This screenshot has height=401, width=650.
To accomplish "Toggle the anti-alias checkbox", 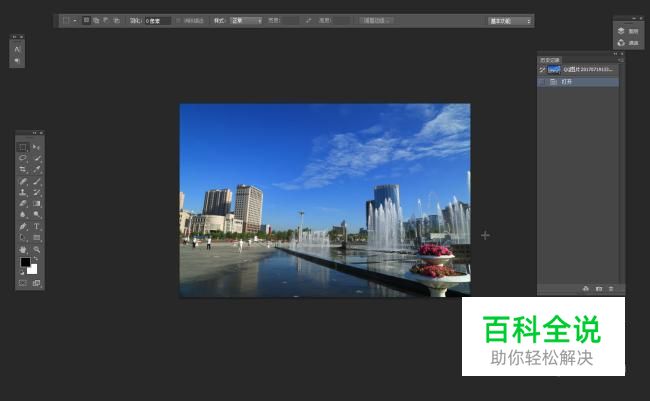I will coord(179,20).
